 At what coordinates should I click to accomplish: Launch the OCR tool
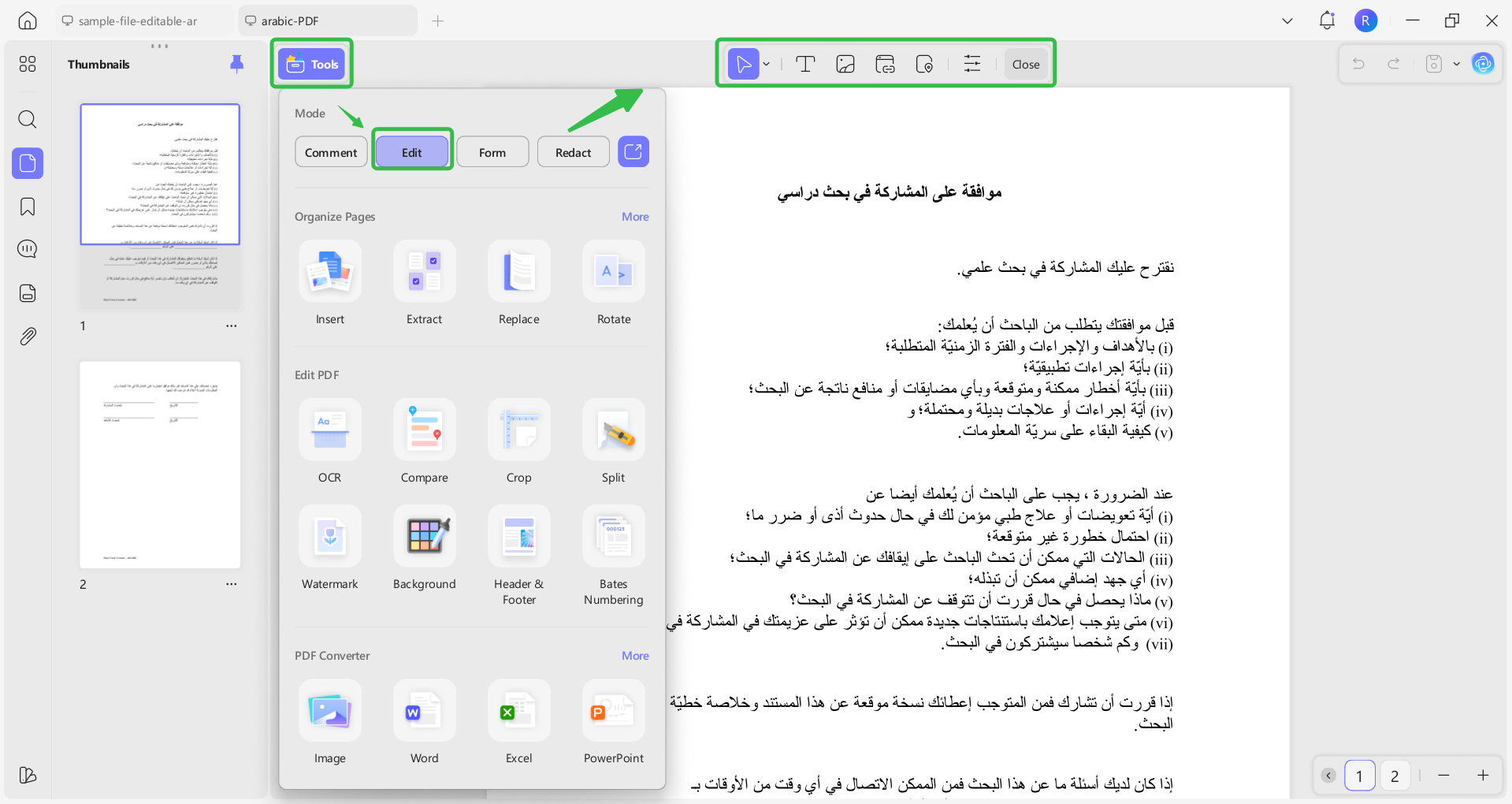point(330,441)
